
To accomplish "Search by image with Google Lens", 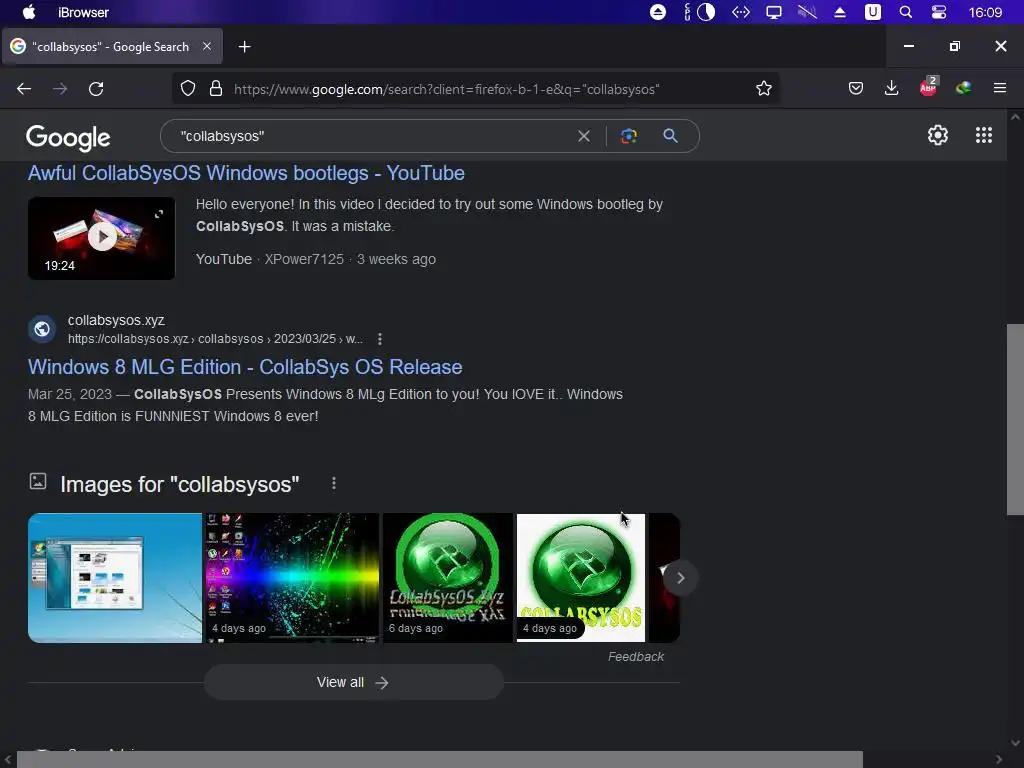I will click(x=628, y=136).
